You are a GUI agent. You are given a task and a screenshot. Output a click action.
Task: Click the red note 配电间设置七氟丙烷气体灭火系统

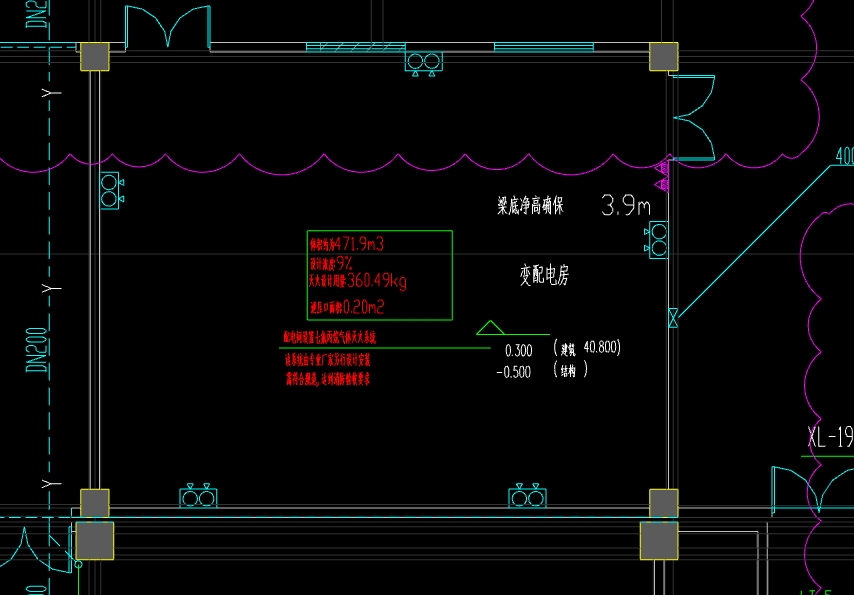330,338
